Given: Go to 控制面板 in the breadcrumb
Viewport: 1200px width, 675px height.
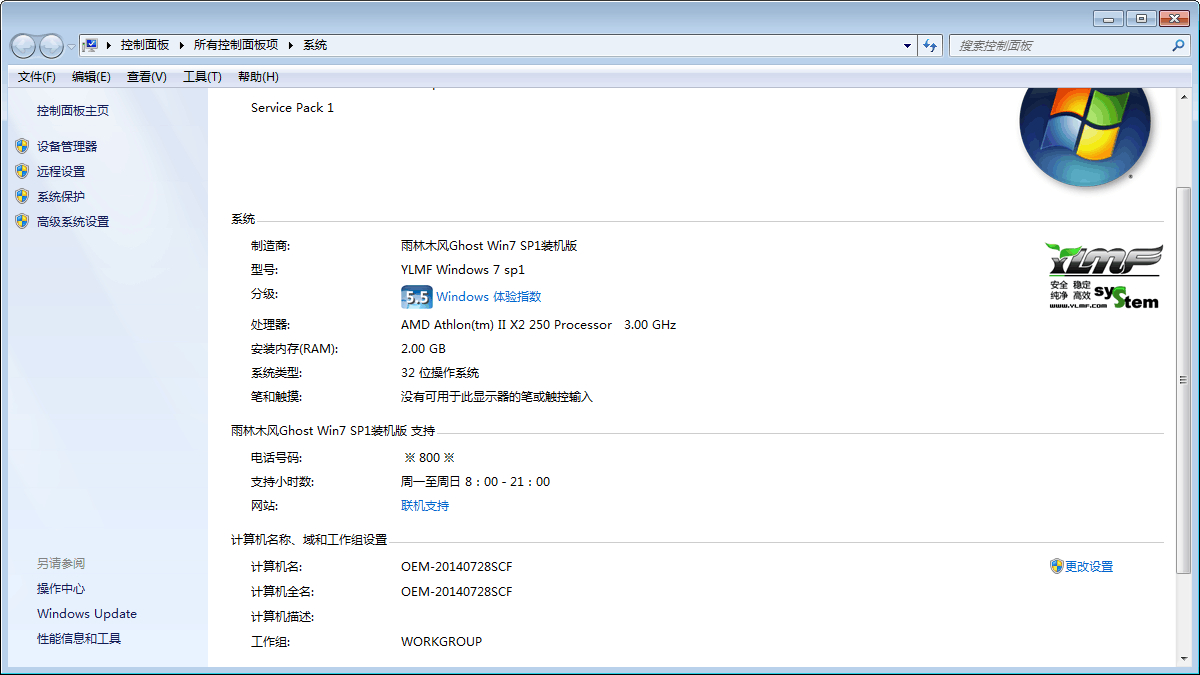Looking at the screenshot, I should [145, 45].
